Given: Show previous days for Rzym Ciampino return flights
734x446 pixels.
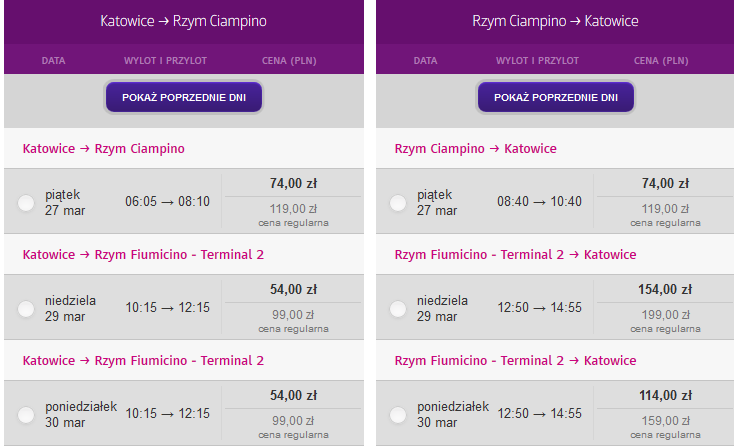Looking at the screenshot, I should click(556, 97).
